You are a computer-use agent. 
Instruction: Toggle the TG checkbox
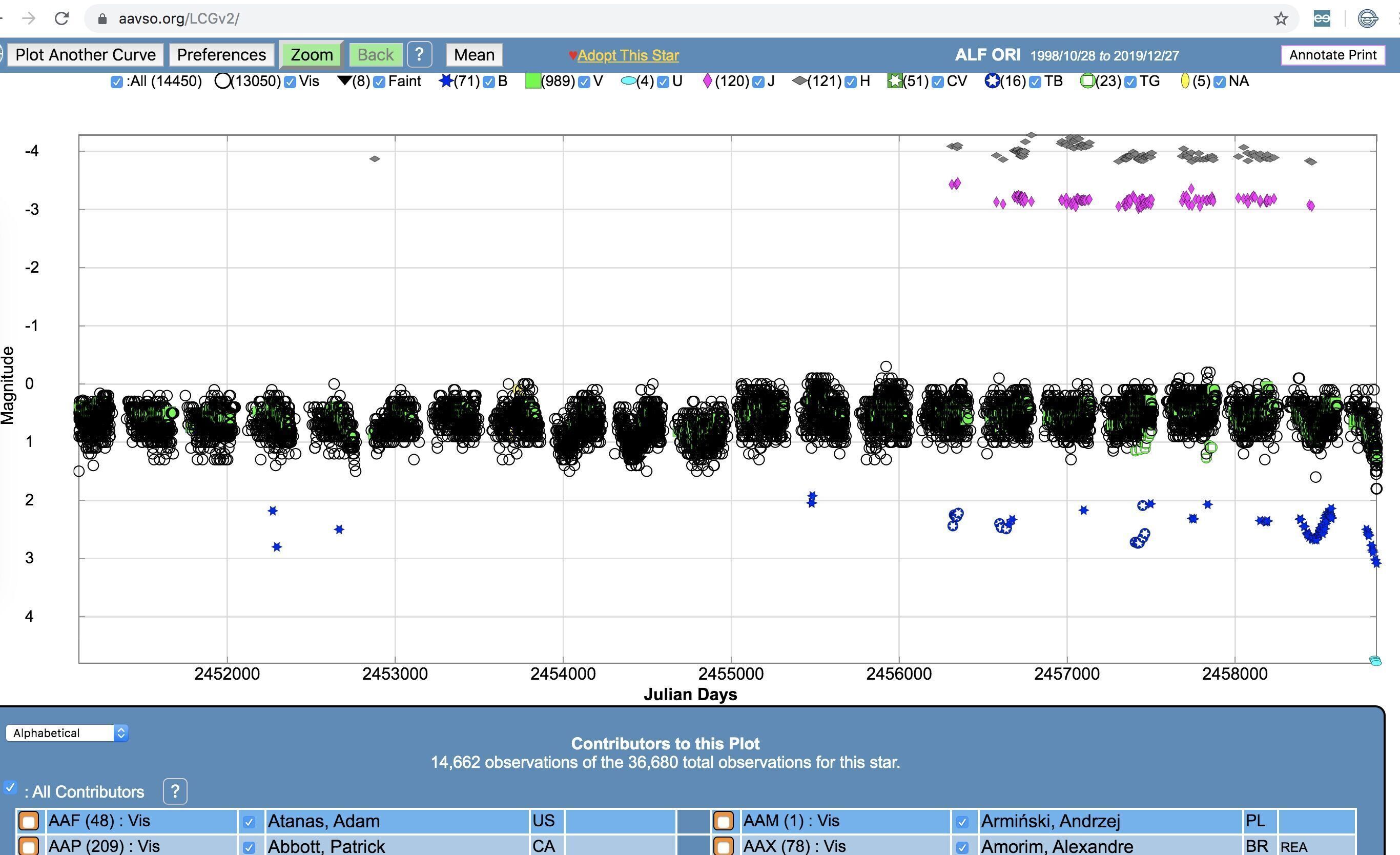coord(1130,82)
